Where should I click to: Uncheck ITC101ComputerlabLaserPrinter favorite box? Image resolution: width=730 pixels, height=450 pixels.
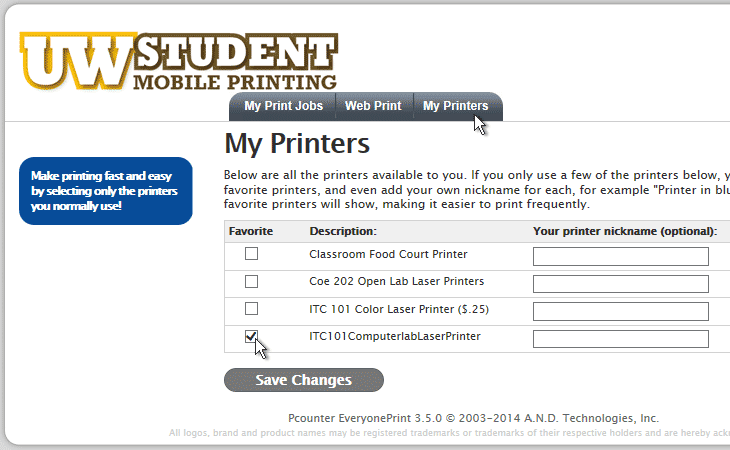[x=251, y=336]
